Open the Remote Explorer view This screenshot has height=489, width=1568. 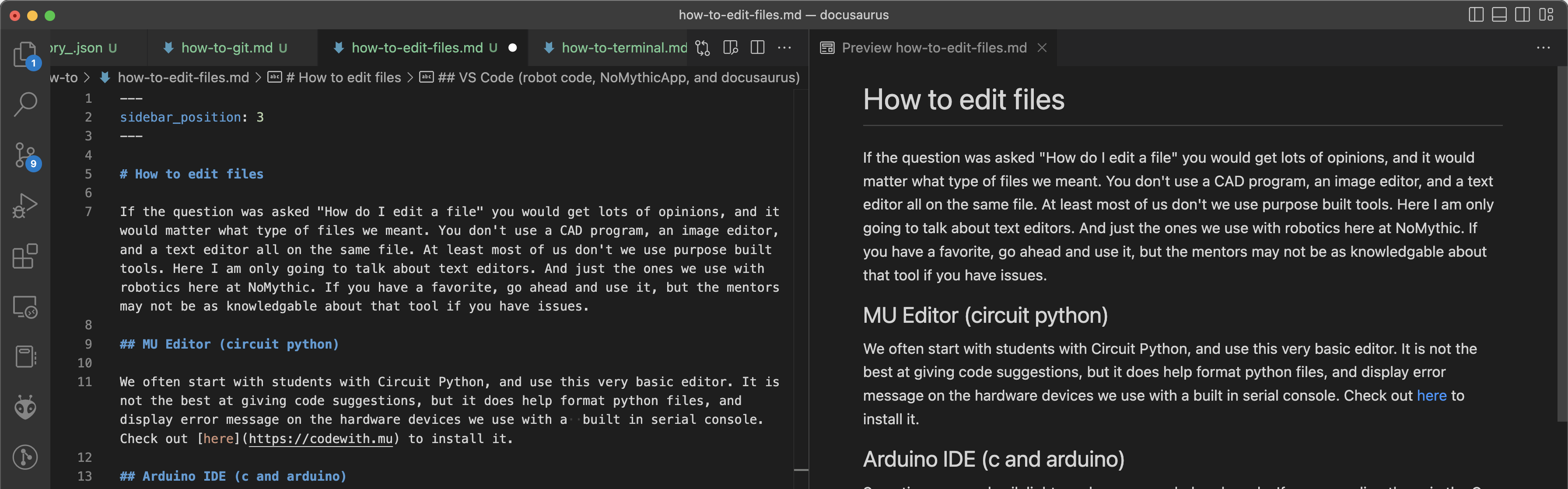[x=25, y=307]
